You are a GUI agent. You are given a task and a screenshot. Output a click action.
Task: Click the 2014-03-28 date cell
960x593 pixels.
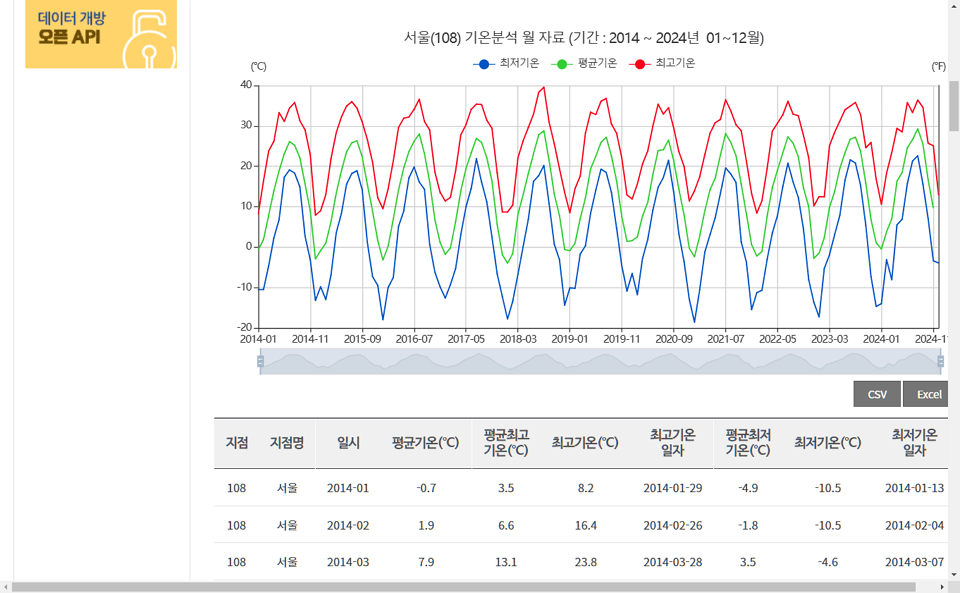click(x=673, y=562)
